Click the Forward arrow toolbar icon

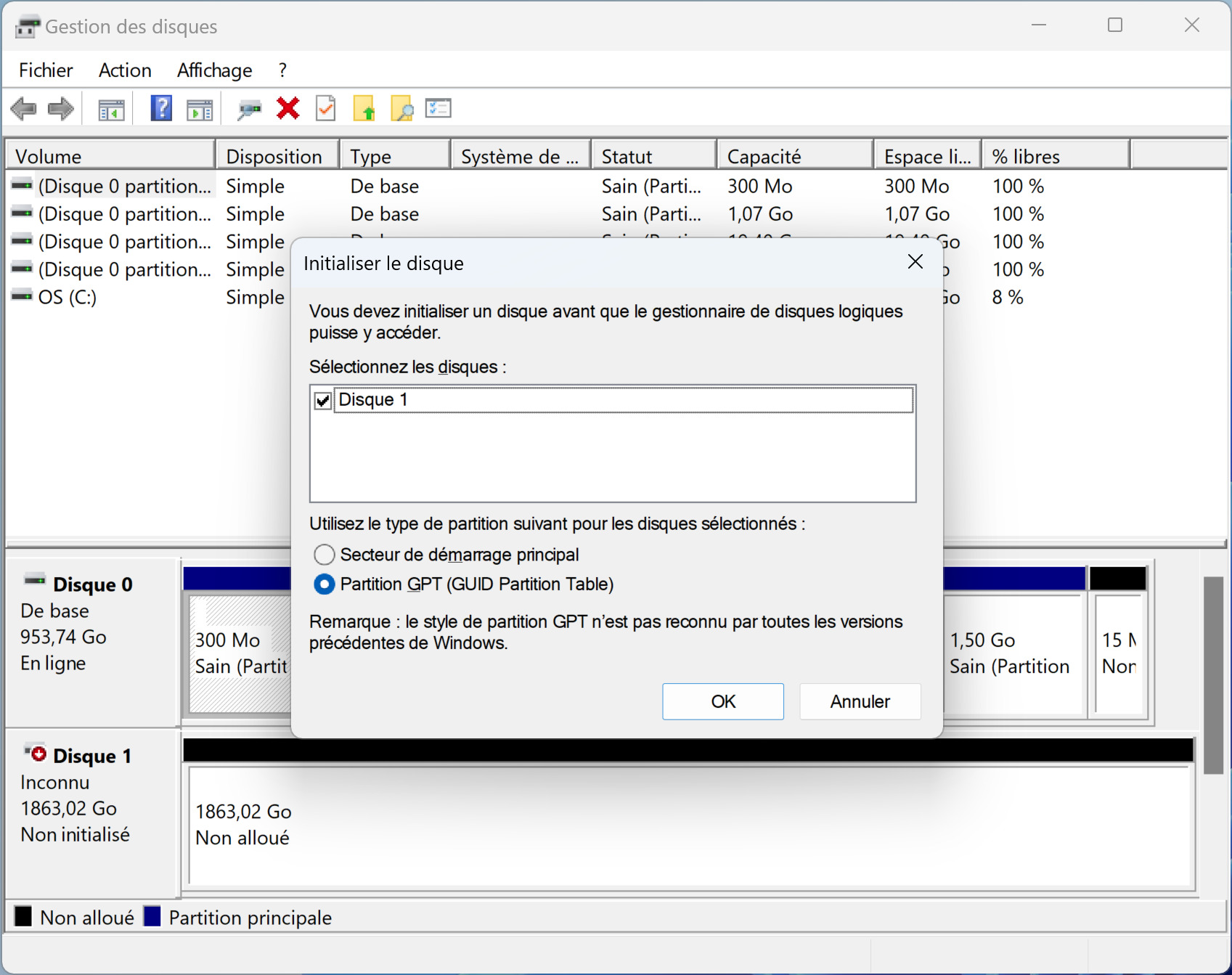[61, 109]
